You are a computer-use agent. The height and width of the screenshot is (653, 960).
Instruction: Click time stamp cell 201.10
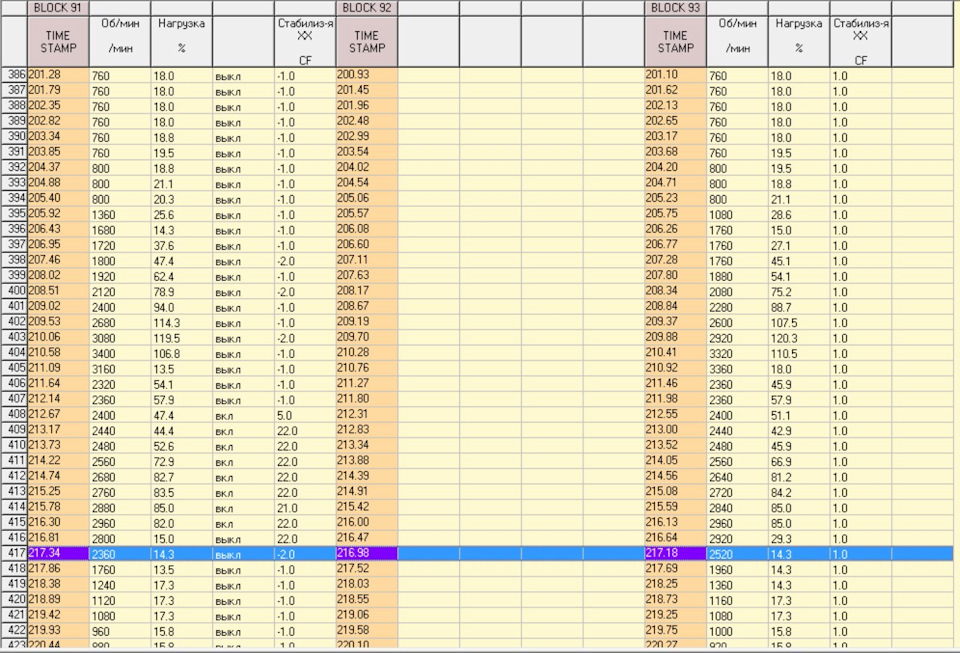pyautogui.click(x=675, y=75)
